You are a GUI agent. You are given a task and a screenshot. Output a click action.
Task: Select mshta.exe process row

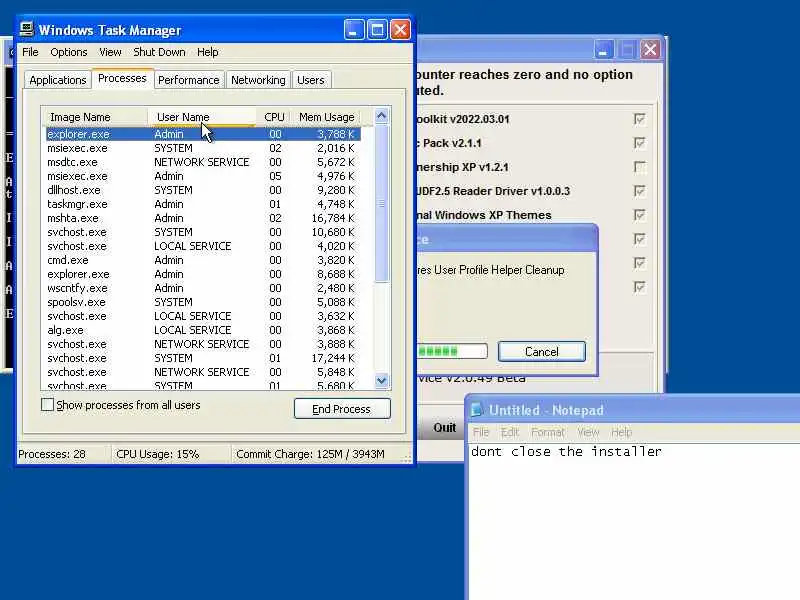[x=201, y=218]
